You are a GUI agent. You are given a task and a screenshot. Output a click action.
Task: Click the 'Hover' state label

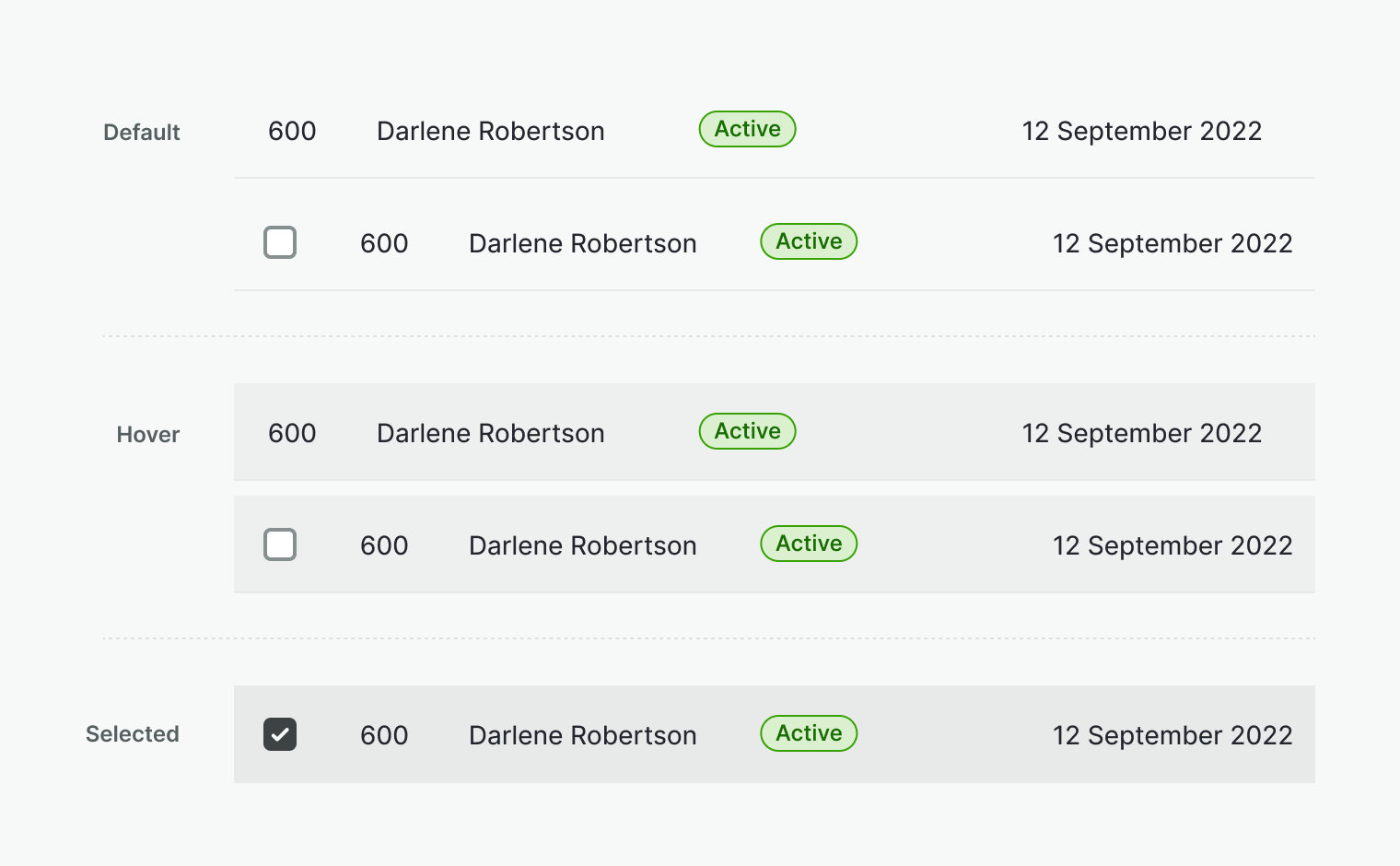click(148, 435)
